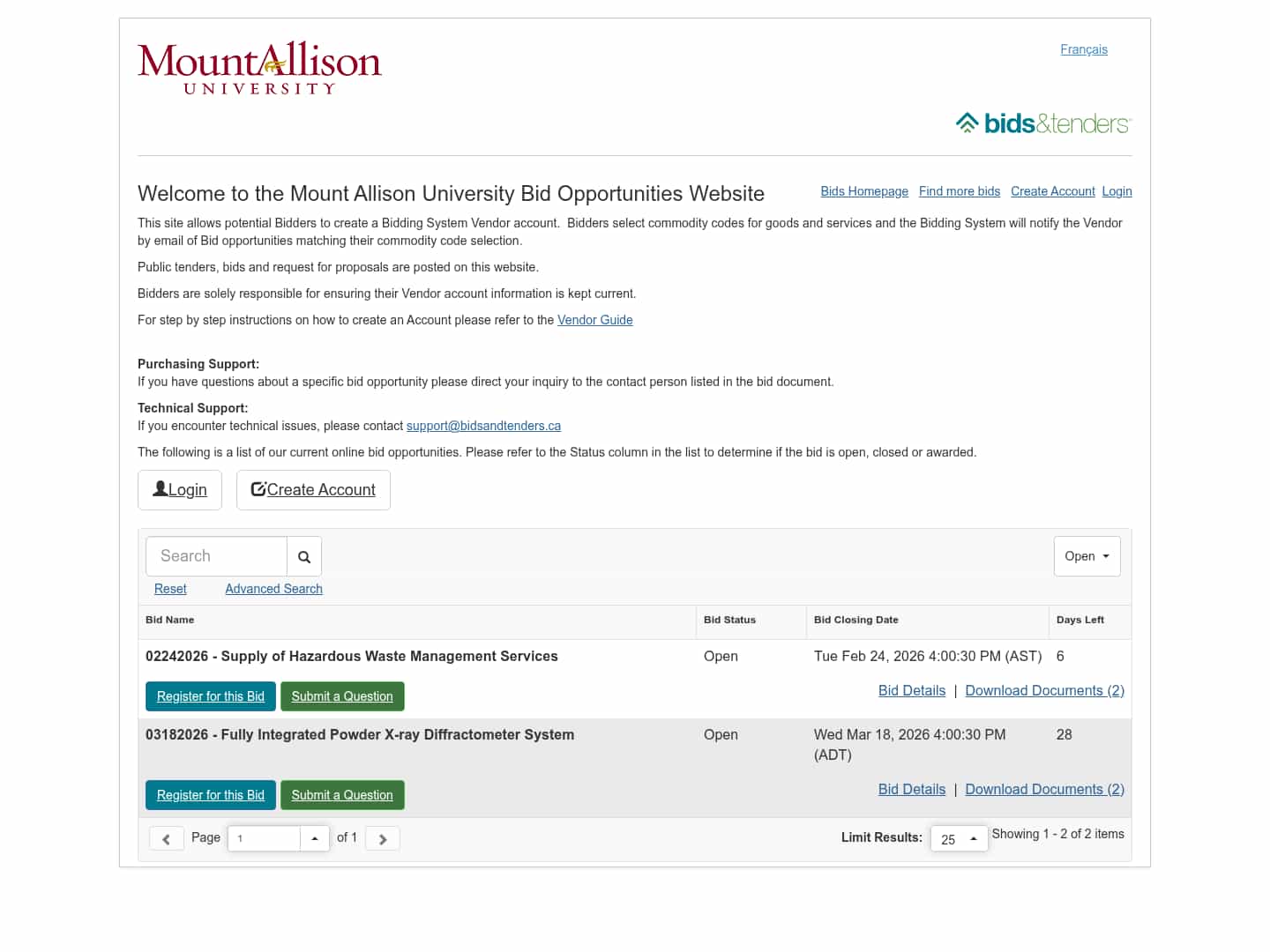Open Bids Homepage in top navigation
1270x952 pixels.
coord(863,191)
